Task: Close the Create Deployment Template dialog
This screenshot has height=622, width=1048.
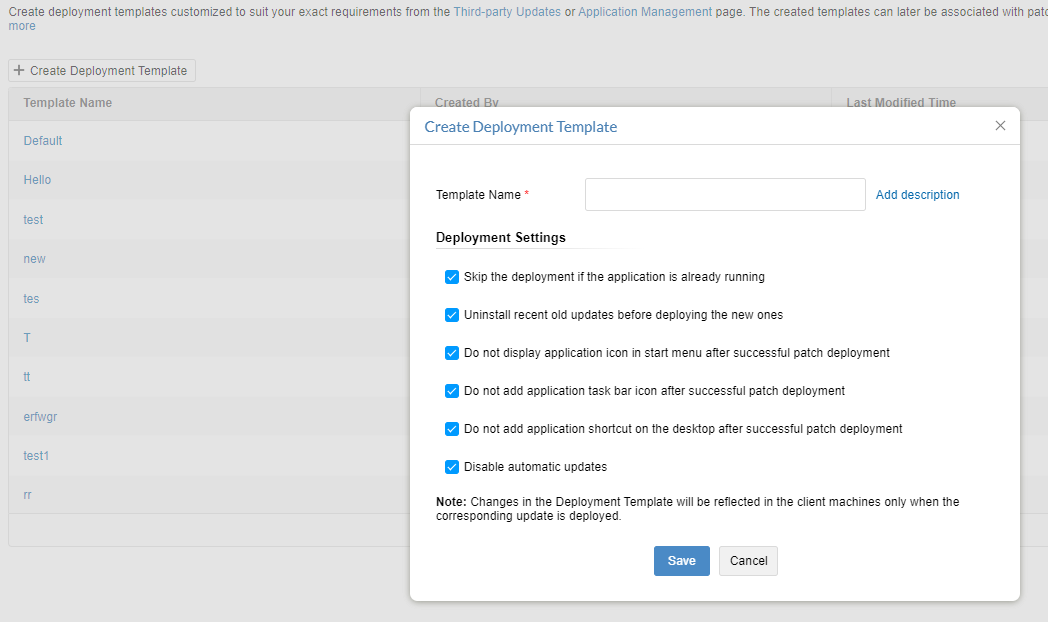Action: point(1000,126)
